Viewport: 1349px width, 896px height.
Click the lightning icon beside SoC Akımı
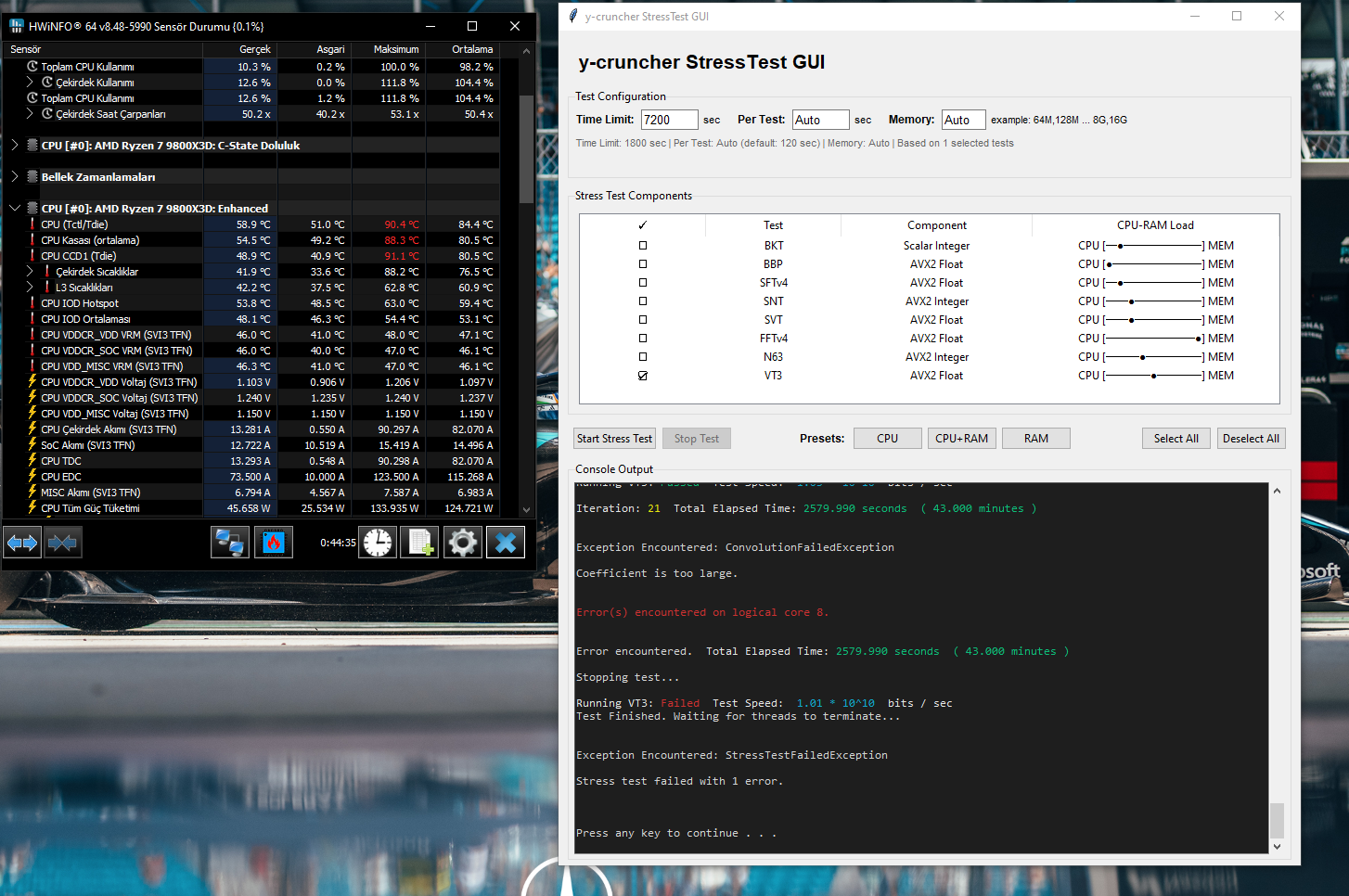pos(32,445)
